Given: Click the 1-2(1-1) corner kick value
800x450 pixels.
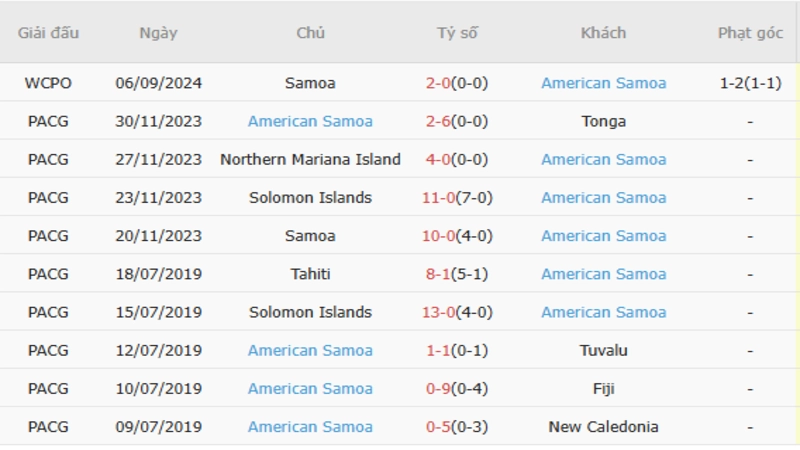Looking at the screenshot, I should tap(750, 83).
